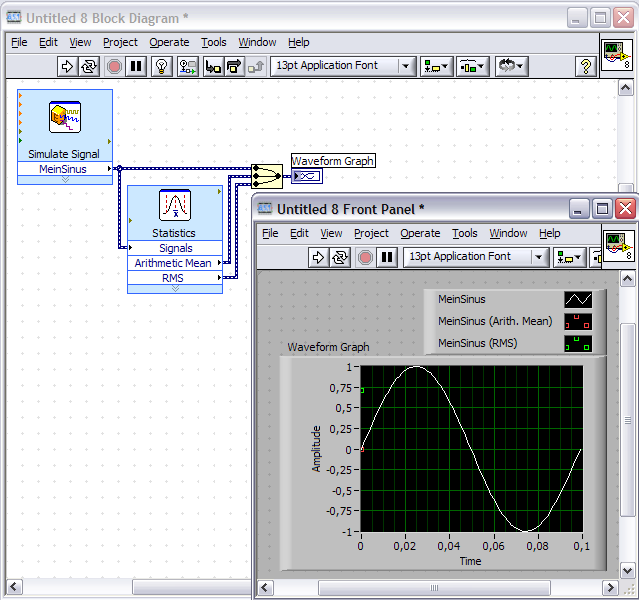Viewport: 639px width, 600px height.
Task: Click Run Continuously in Block Diagram toolbar
Action: [89, 66]
